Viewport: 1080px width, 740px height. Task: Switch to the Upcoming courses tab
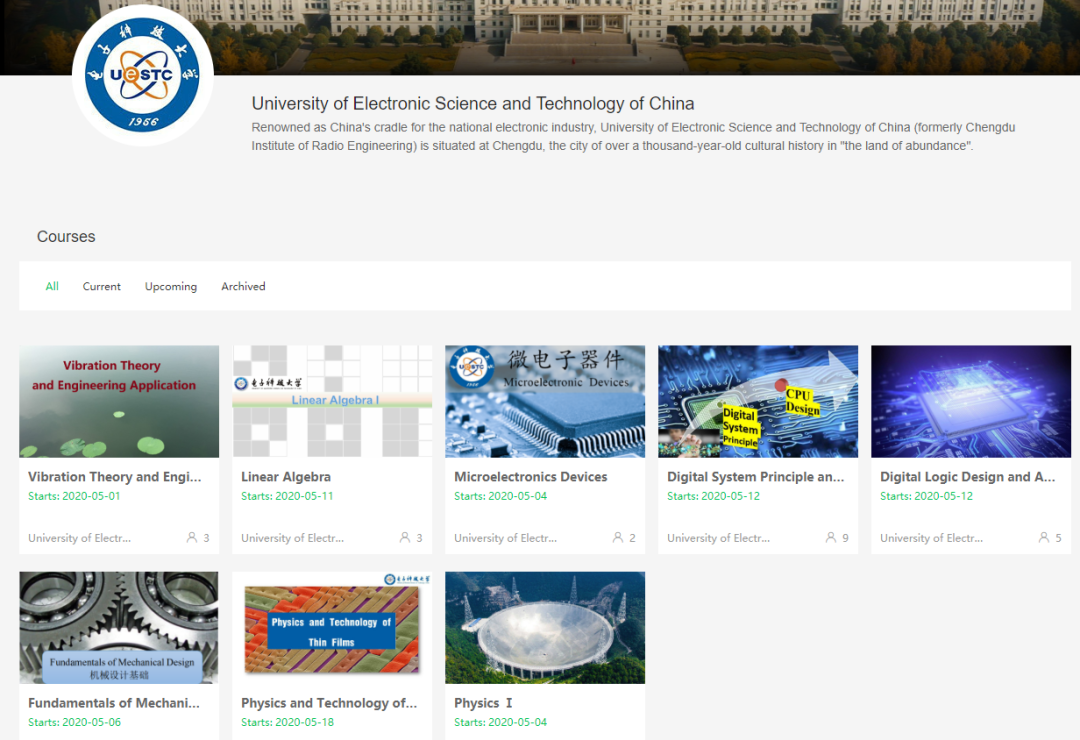pos(171,287)
